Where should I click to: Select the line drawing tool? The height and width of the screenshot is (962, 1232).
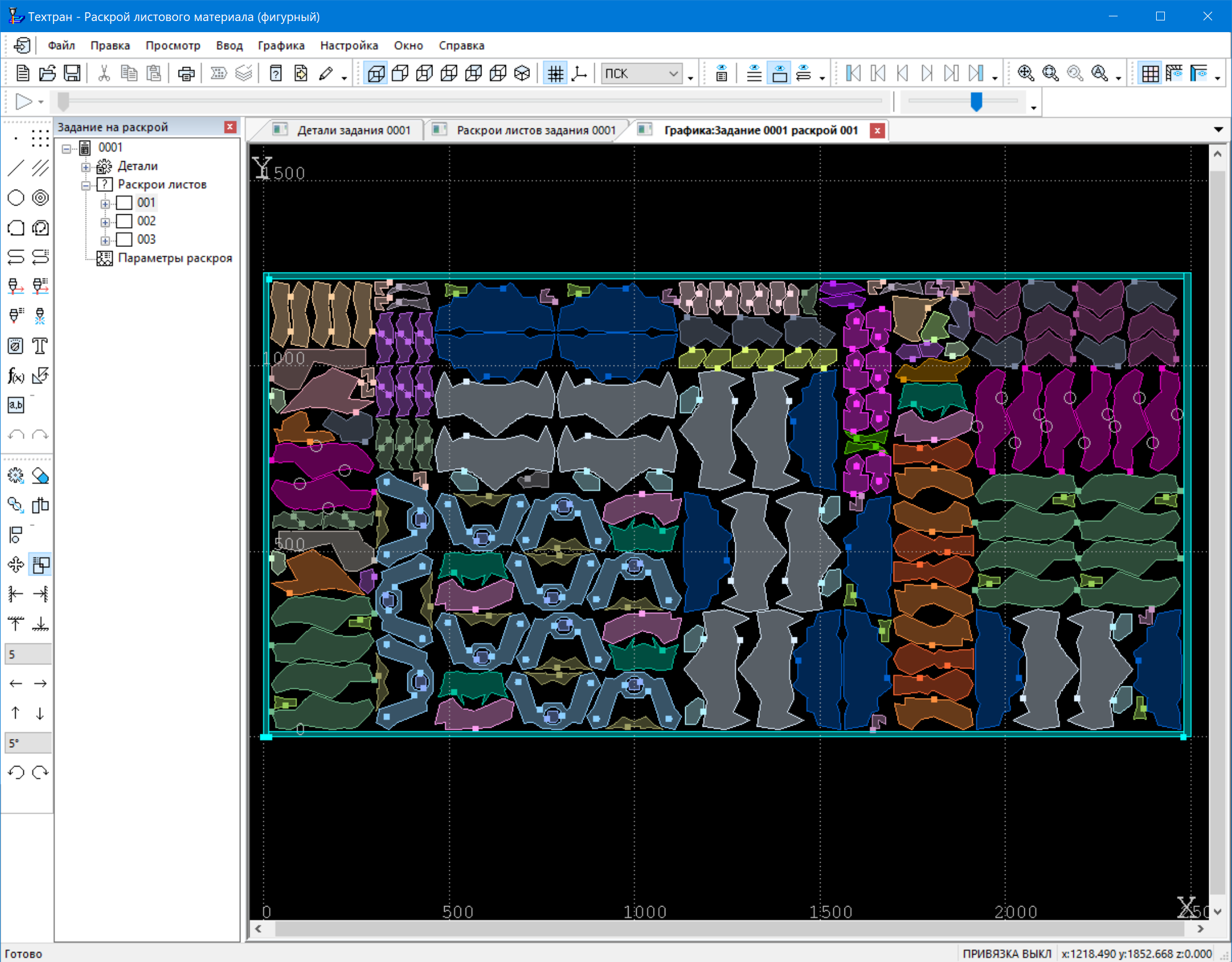[16, 168]
